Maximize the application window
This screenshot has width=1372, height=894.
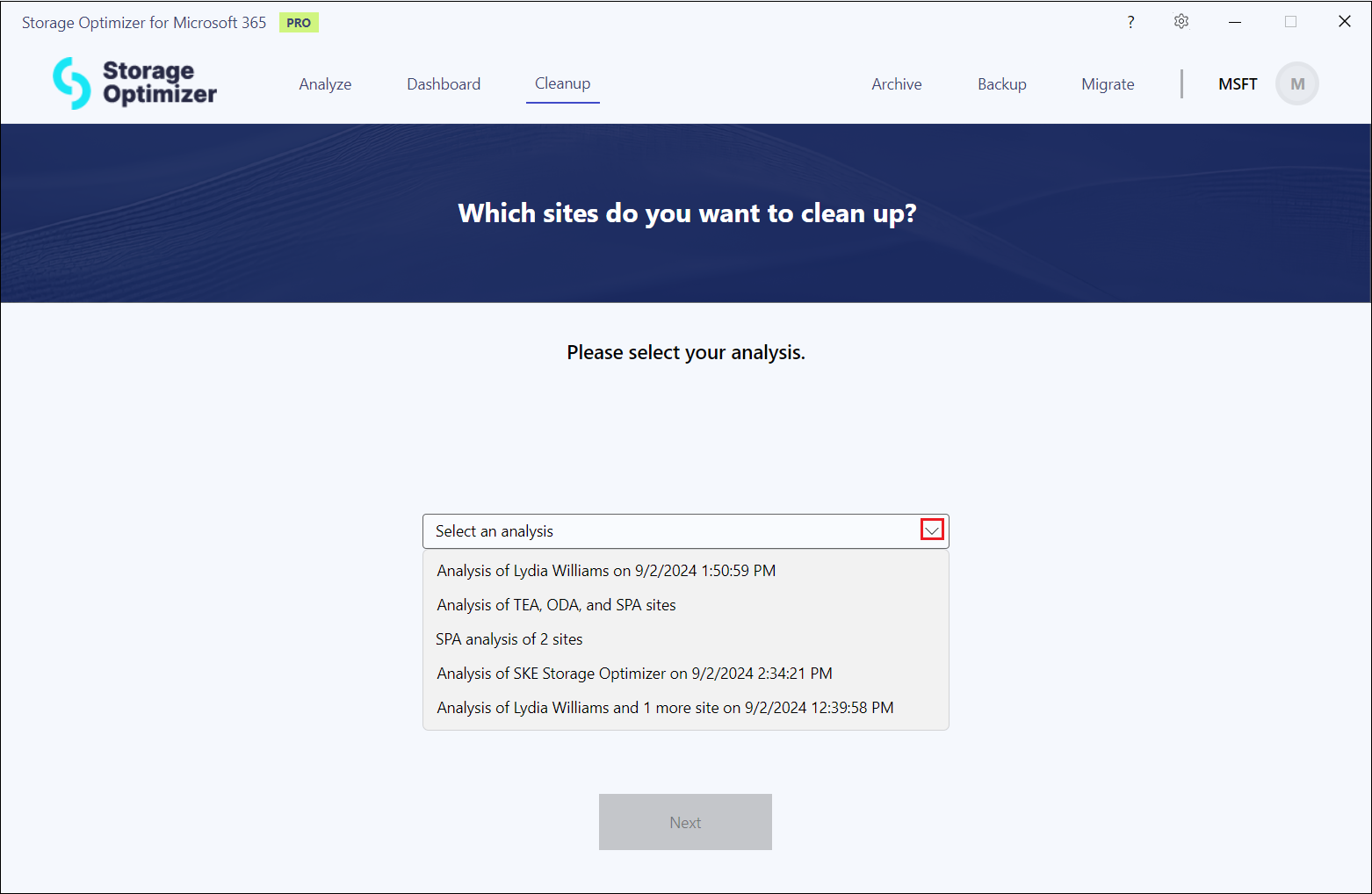click(x=1290, y=22)
